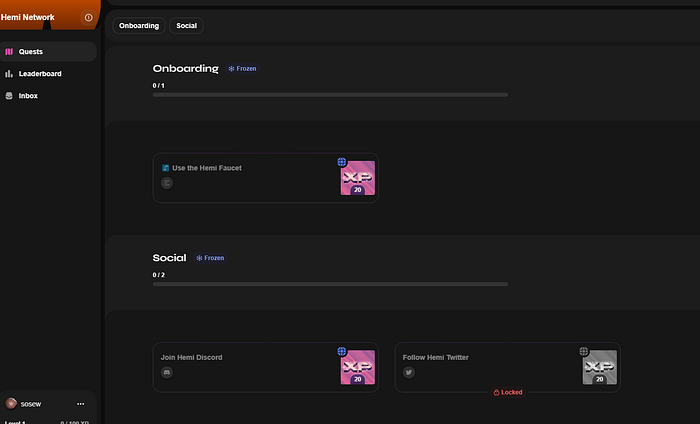Click the Hemi Network community title
This screenshot has height=424, width=700.
pos(28,17)
